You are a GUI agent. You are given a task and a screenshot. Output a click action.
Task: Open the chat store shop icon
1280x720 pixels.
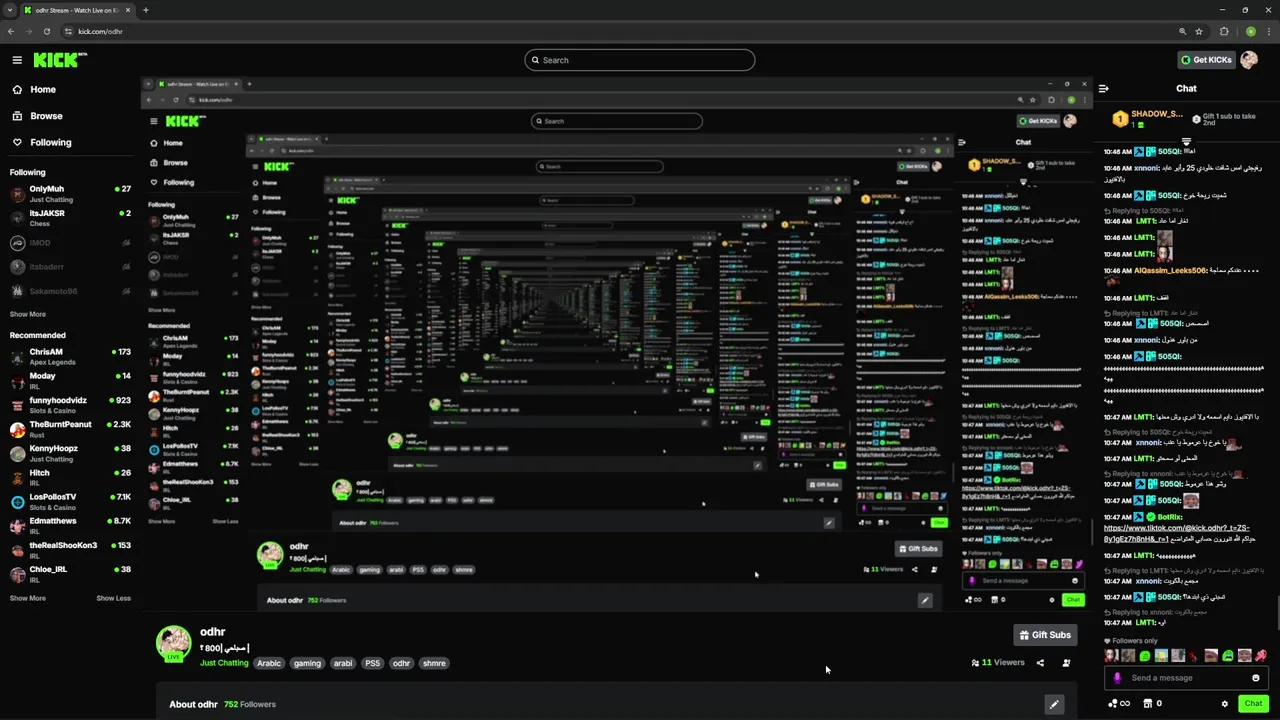[1147, 704]
